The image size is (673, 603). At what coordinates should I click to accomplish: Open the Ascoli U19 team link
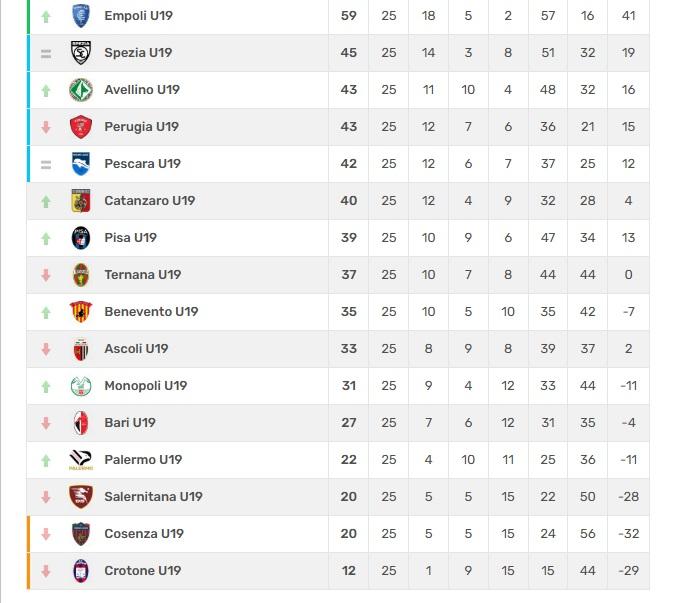136,349
